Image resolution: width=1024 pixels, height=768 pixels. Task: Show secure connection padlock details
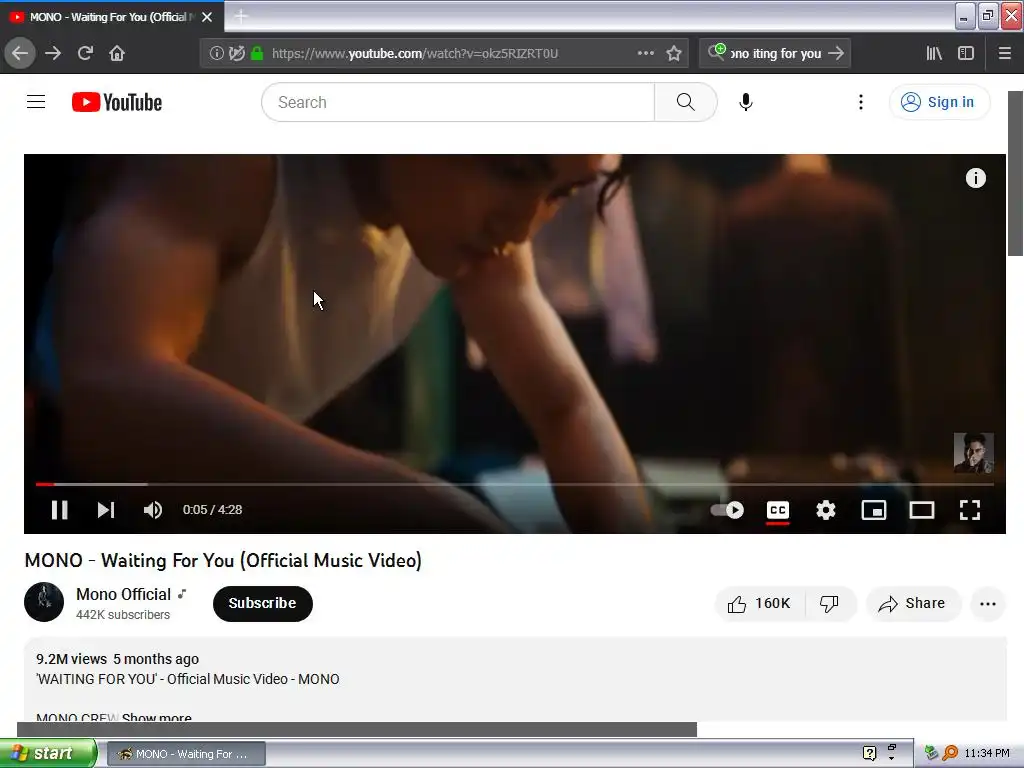[257, 54]
